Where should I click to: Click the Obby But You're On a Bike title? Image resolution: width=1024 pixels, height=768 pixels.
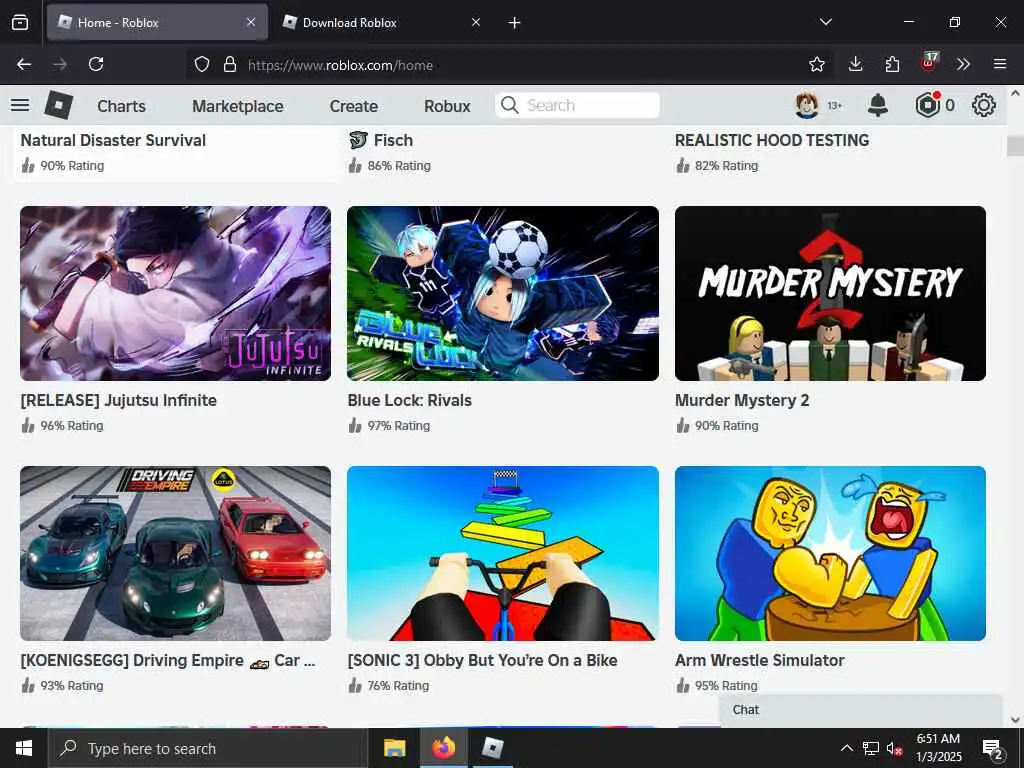click(483, 660)
